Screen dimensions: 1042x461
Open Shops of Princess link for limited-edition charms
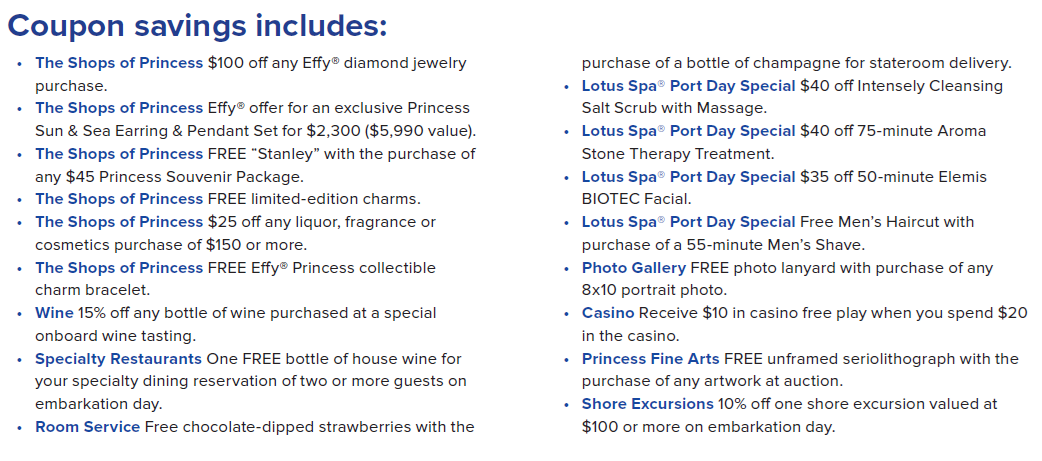pyautogui.click(x=119, y=199)
